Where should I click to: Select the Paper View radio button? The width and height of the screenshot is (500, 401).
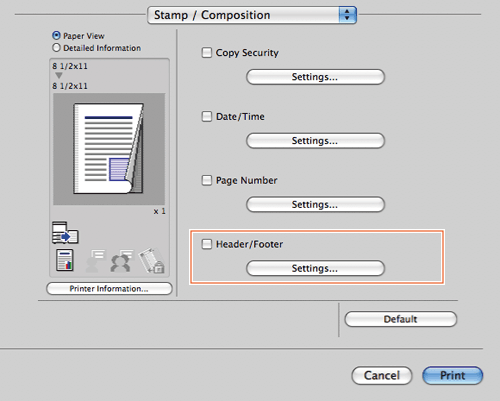(x=56, y=35)
